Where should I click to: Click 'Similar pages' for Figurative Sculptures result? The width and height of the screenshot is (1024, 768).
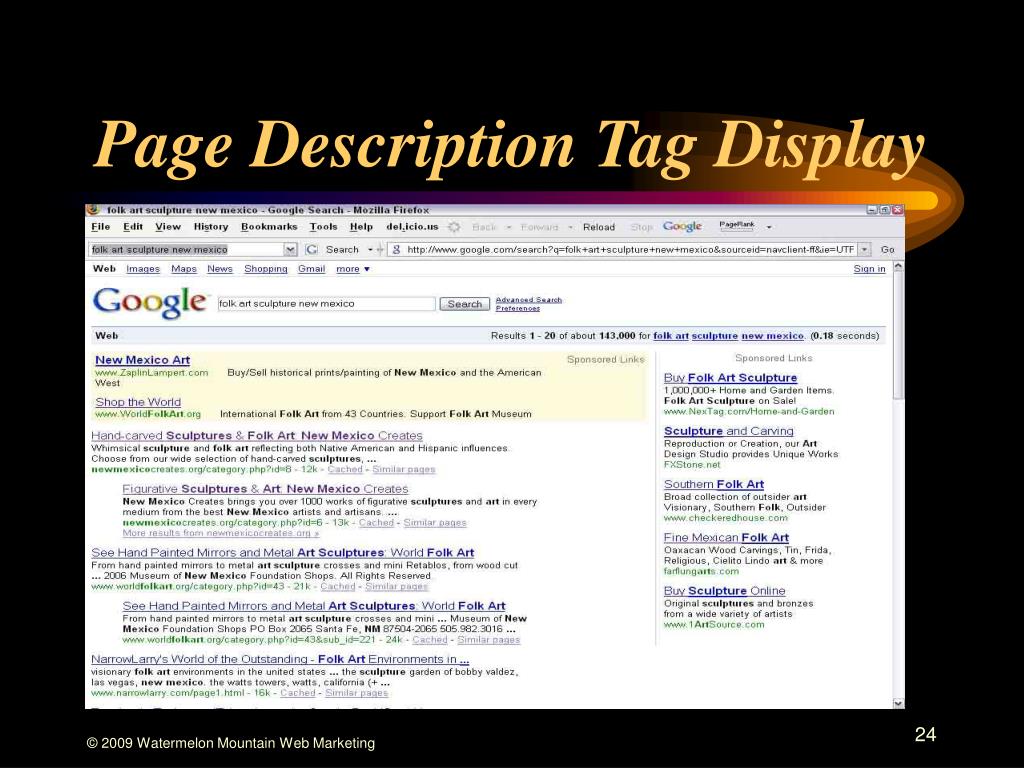(435, 522)
